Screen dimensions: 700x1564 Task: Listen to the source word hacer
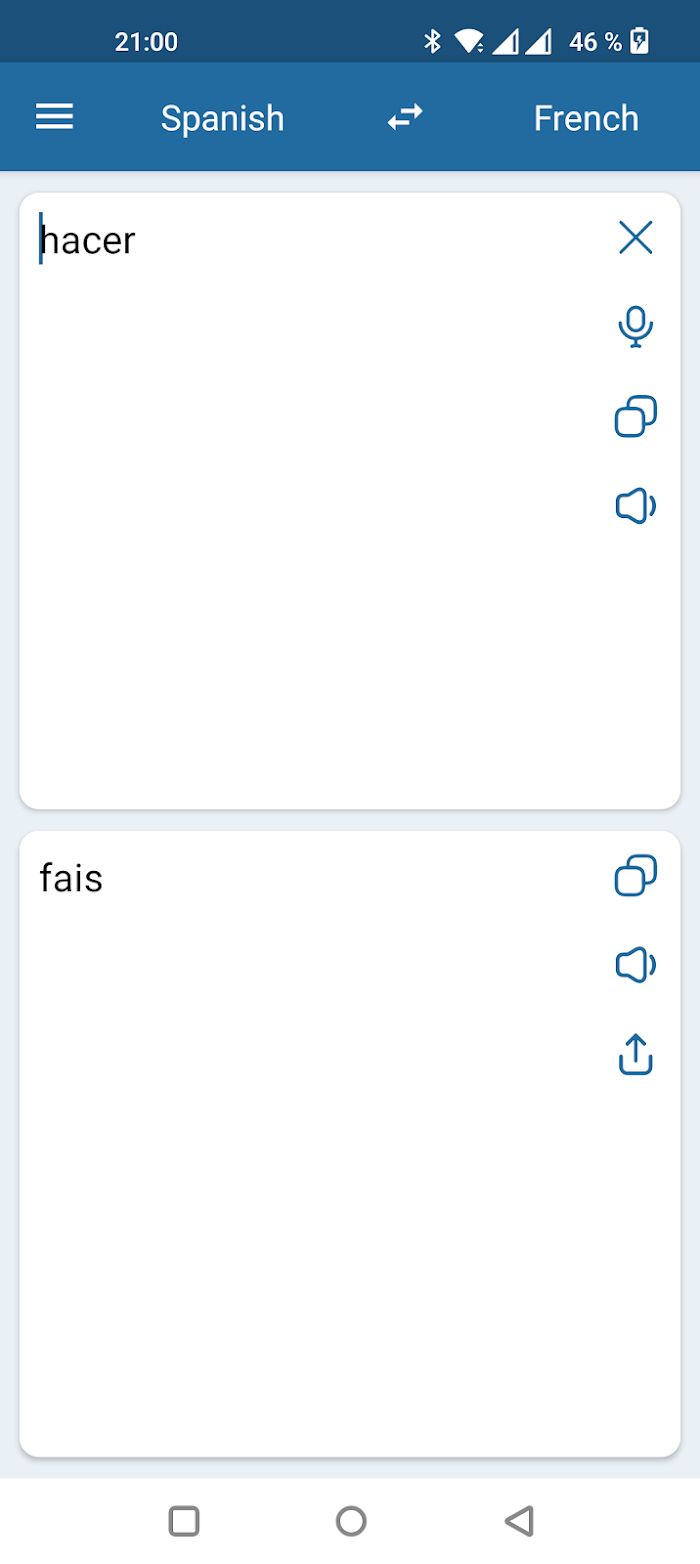pyautogui.click(x=636, y=507)
